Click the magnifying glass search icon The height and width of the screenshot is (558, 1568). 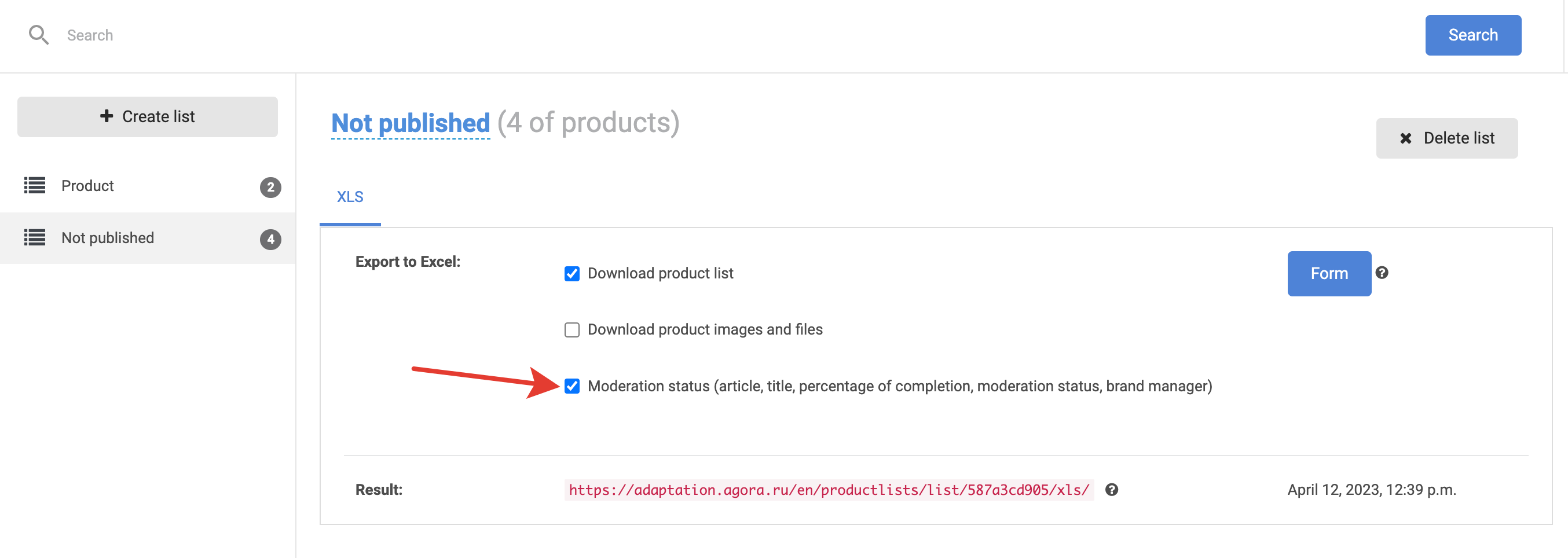(38, 35)
